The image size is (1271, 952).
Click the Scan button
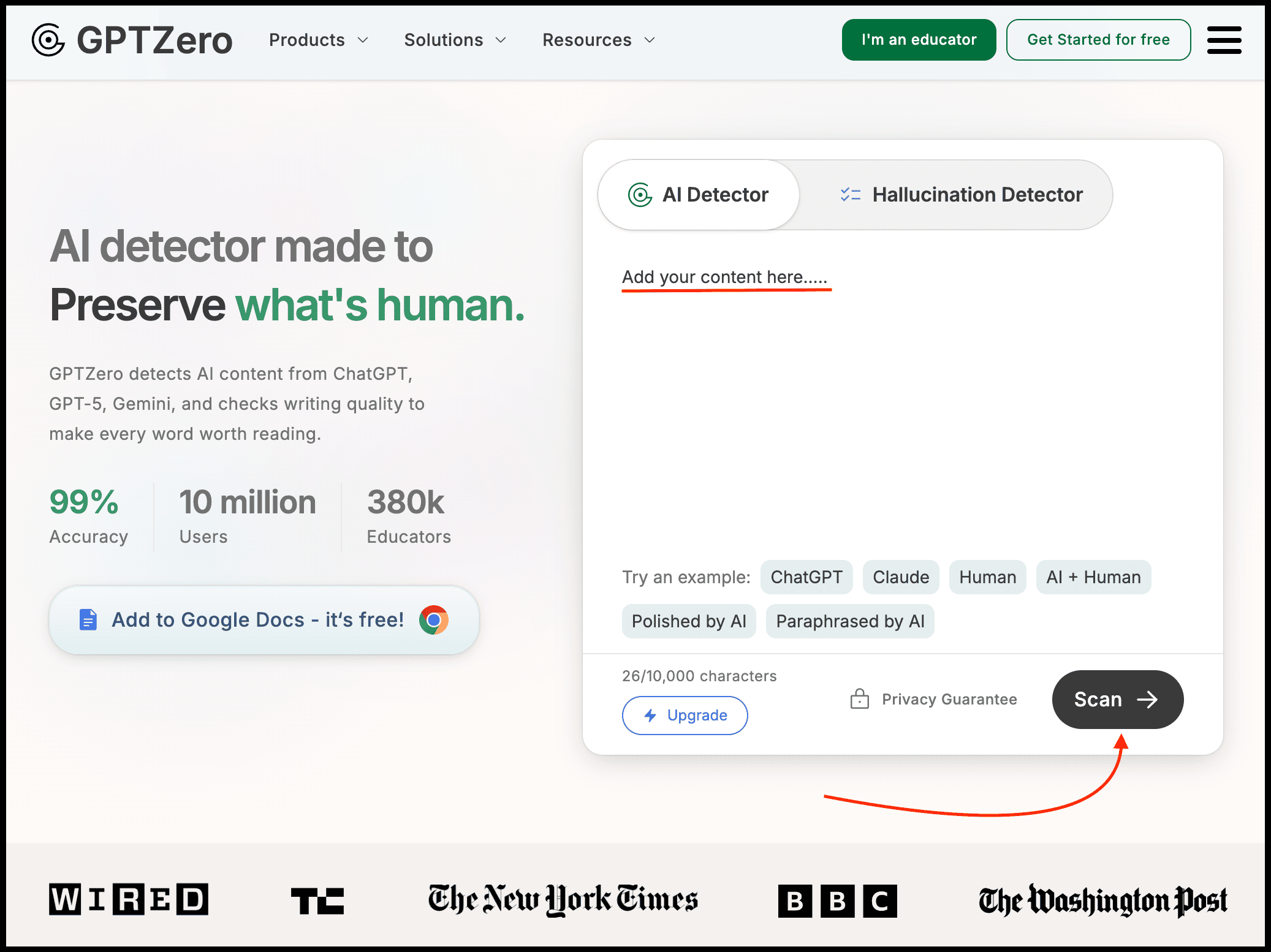pos(1118,700)
